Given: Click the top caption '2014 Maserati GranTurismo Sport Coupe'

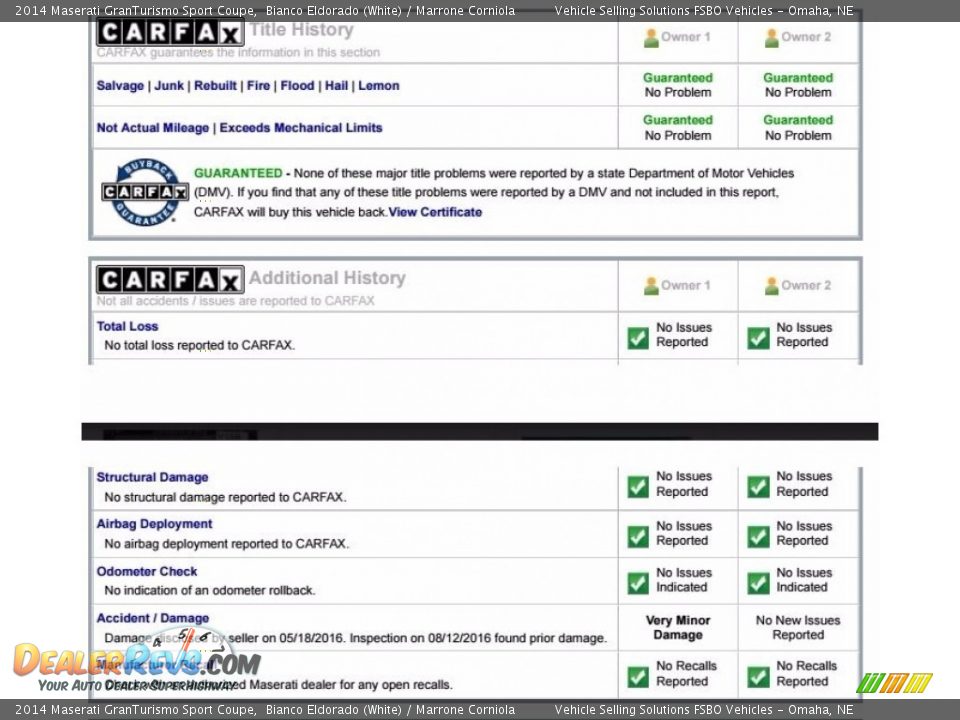Looking at the screenshot, I should tap(135, 10).
